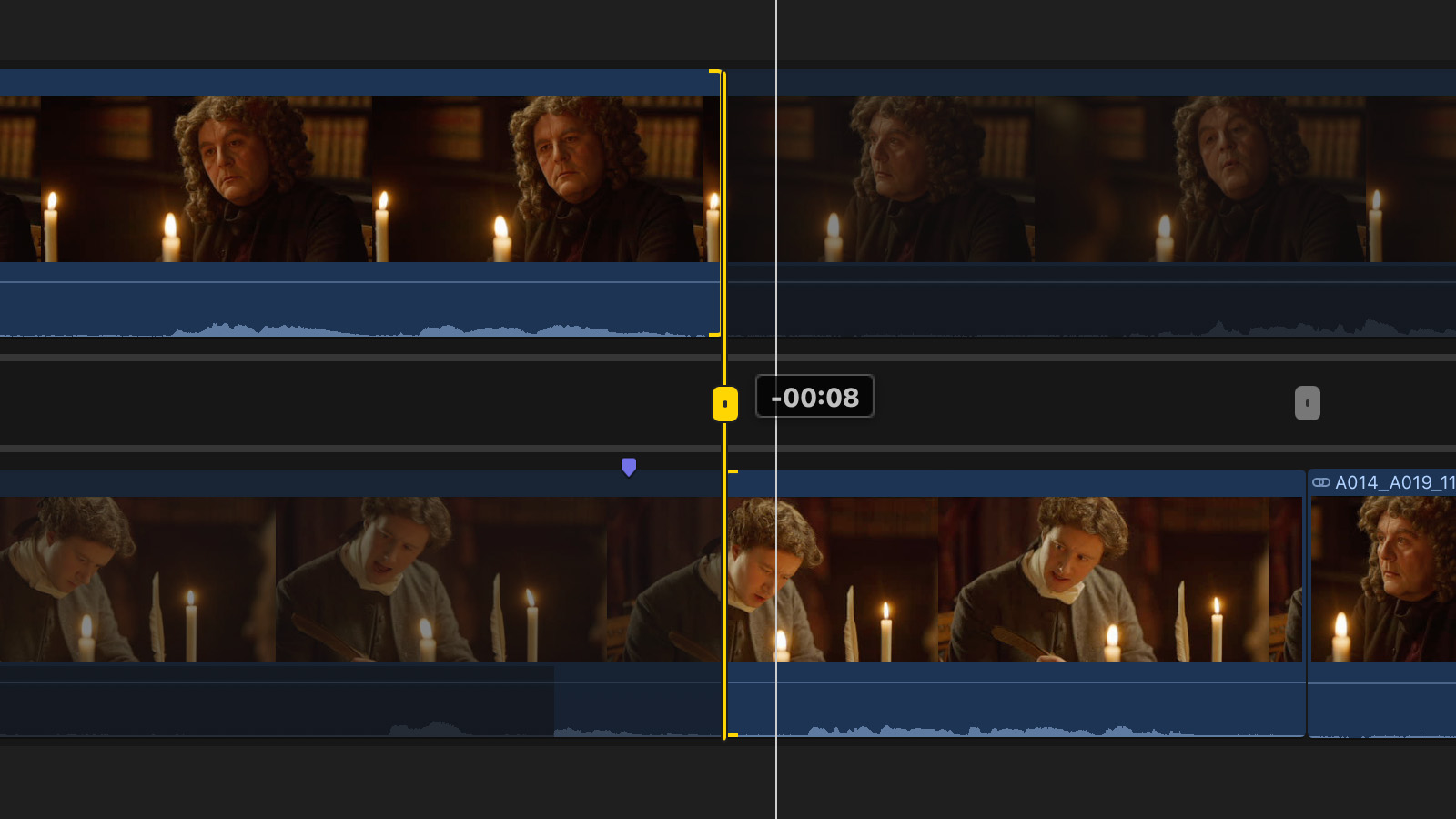
Task: Click the dimmed unused audio waveform of the upper clip
Action: [1092, 299]
